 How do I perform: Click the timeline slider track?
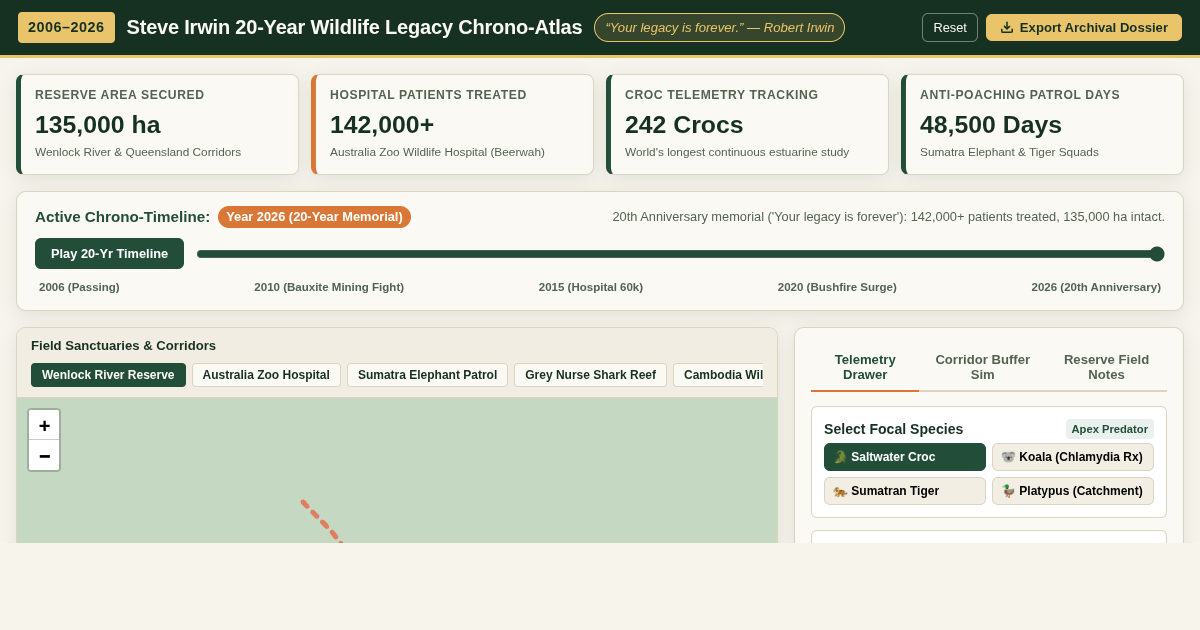(680, 254)
